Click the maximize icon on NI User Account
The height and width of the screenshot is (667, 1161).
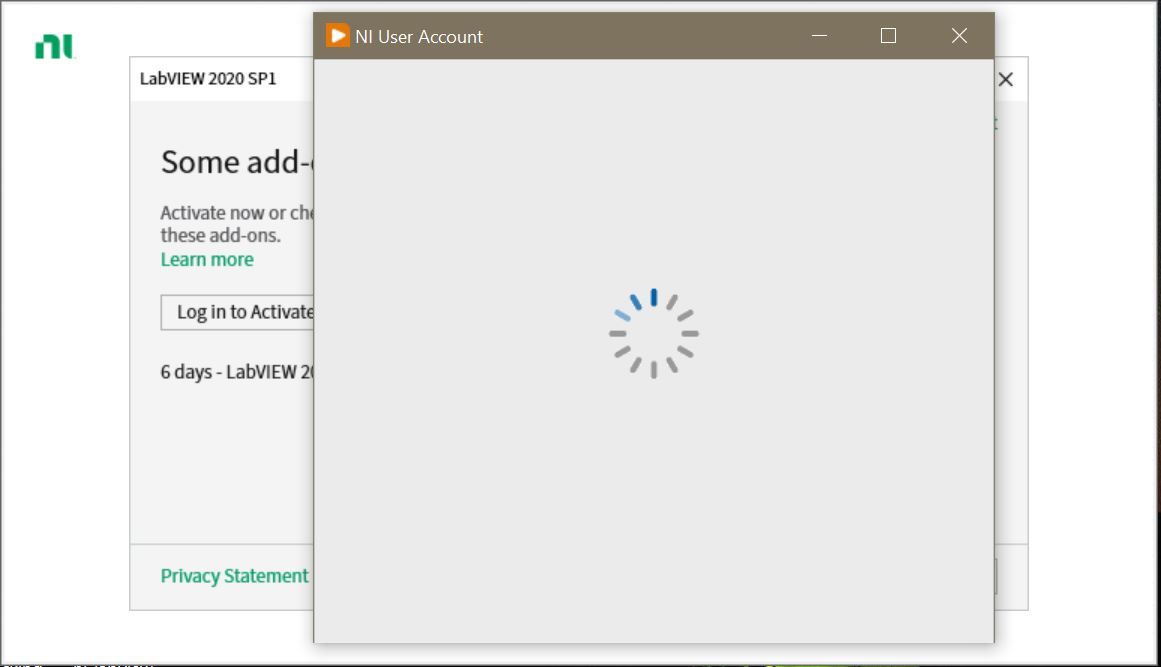click(887, 35)
